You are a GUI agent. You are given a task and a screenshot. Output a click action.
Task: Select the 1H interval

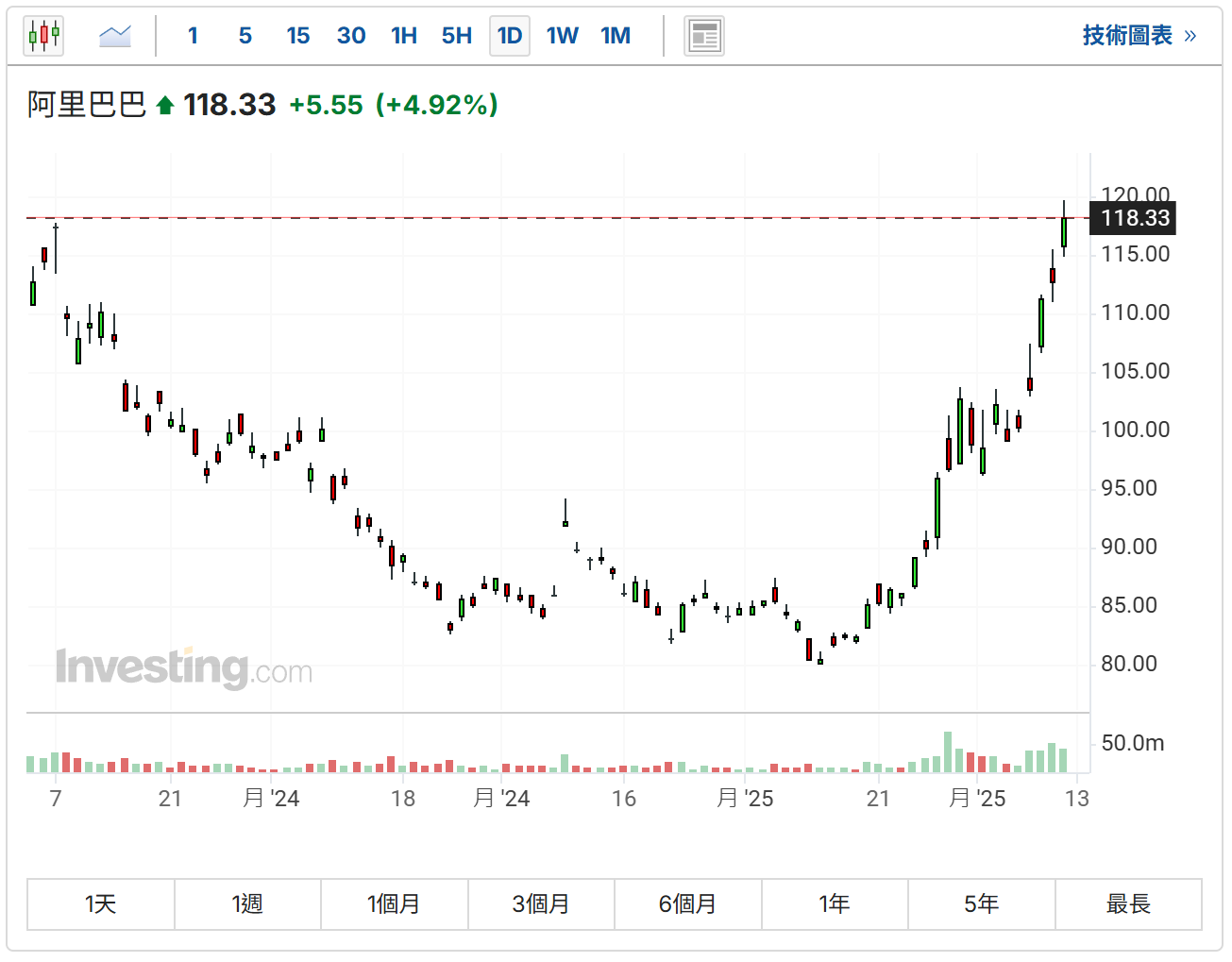click(404, 36)
